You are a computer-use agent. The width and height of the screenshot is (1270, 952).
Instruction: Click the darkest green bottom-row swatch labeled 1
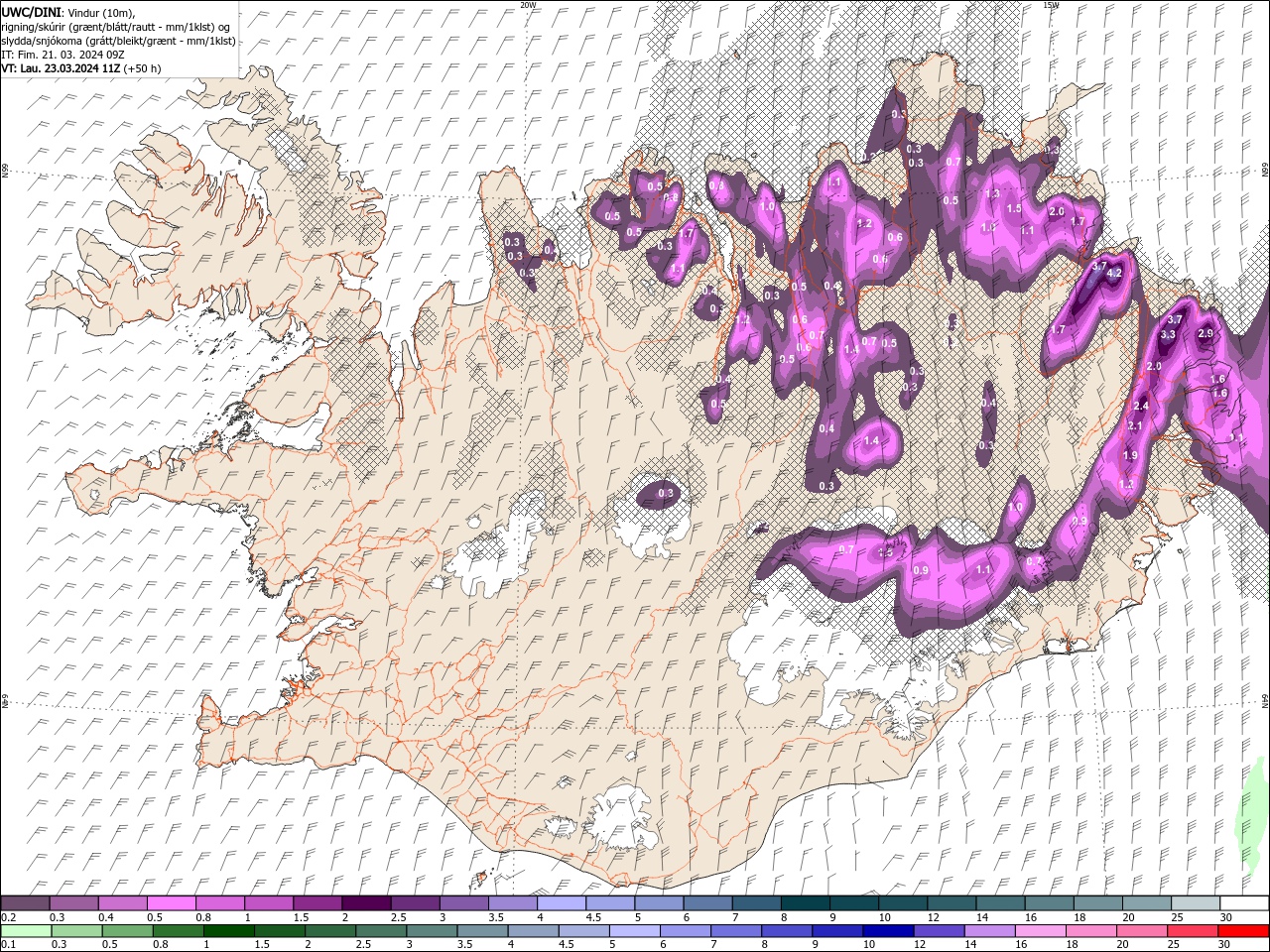click(x=228, y=930)
